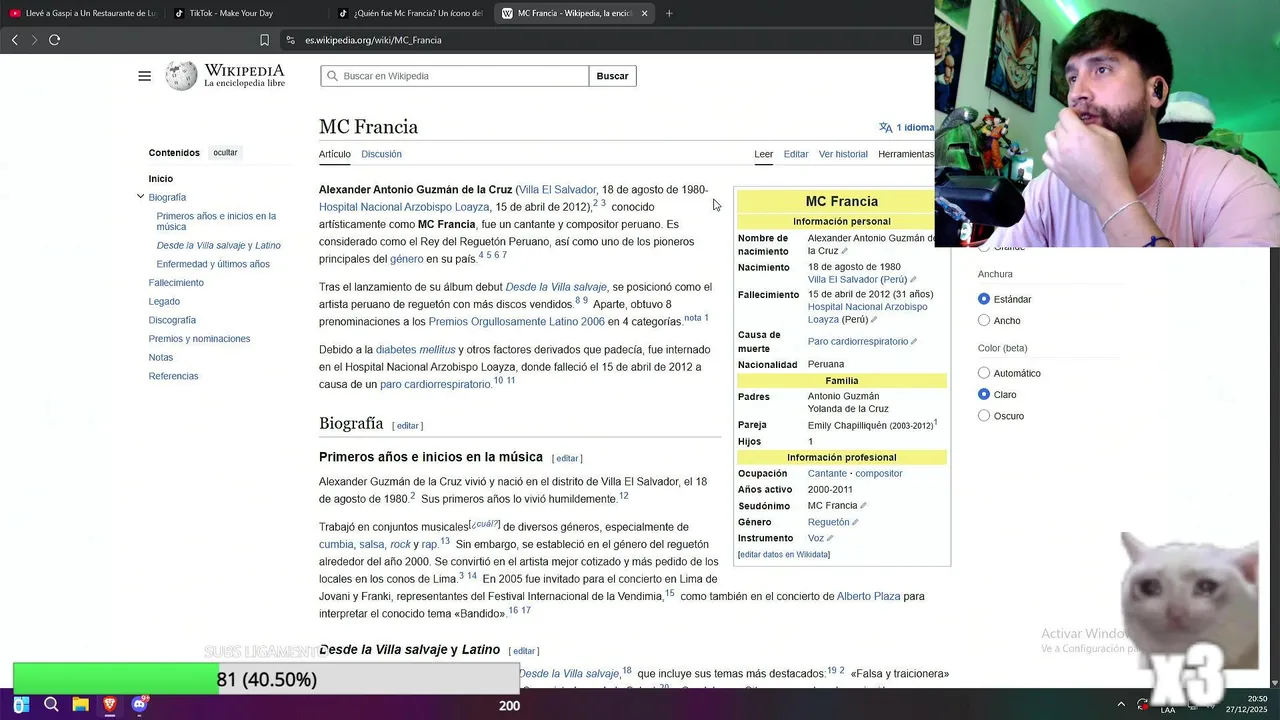Open Premios Orgullosamente Latino 2006 link
The width and height of the screenshot is (1280, 720).
coord(516,322)
